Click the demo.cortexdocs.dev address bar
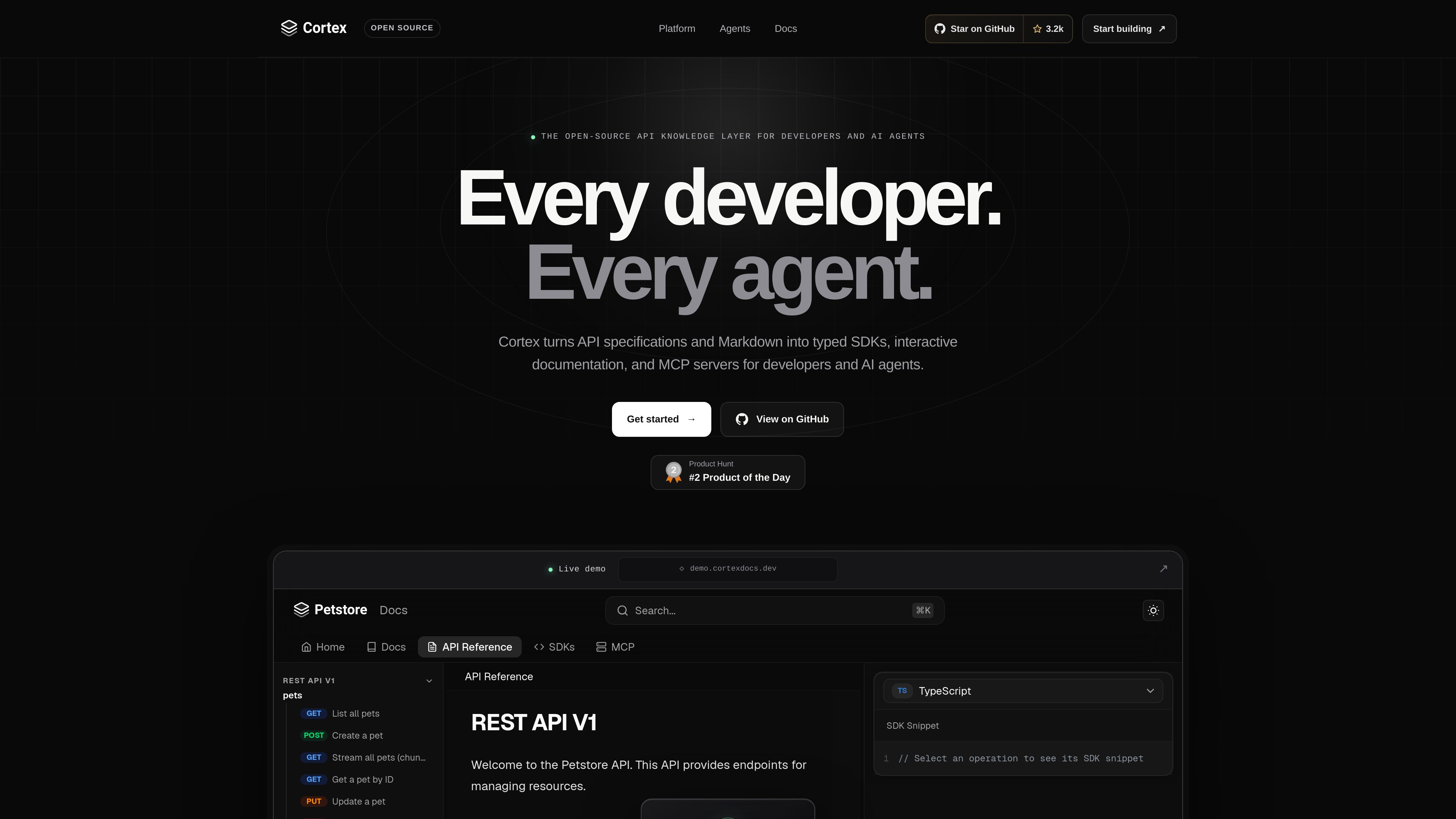1456x819 pixels. [728, 569]
